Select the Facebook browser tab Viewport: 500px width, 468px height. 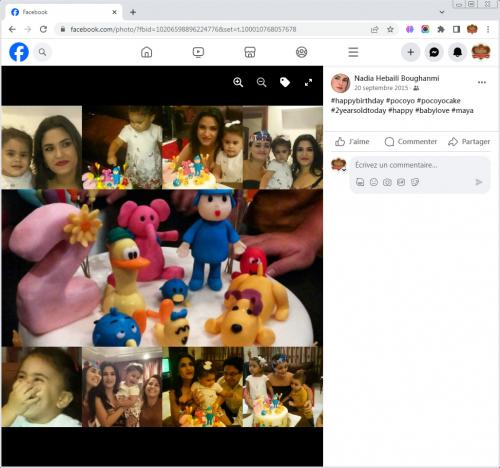click(x=63, y=12)
